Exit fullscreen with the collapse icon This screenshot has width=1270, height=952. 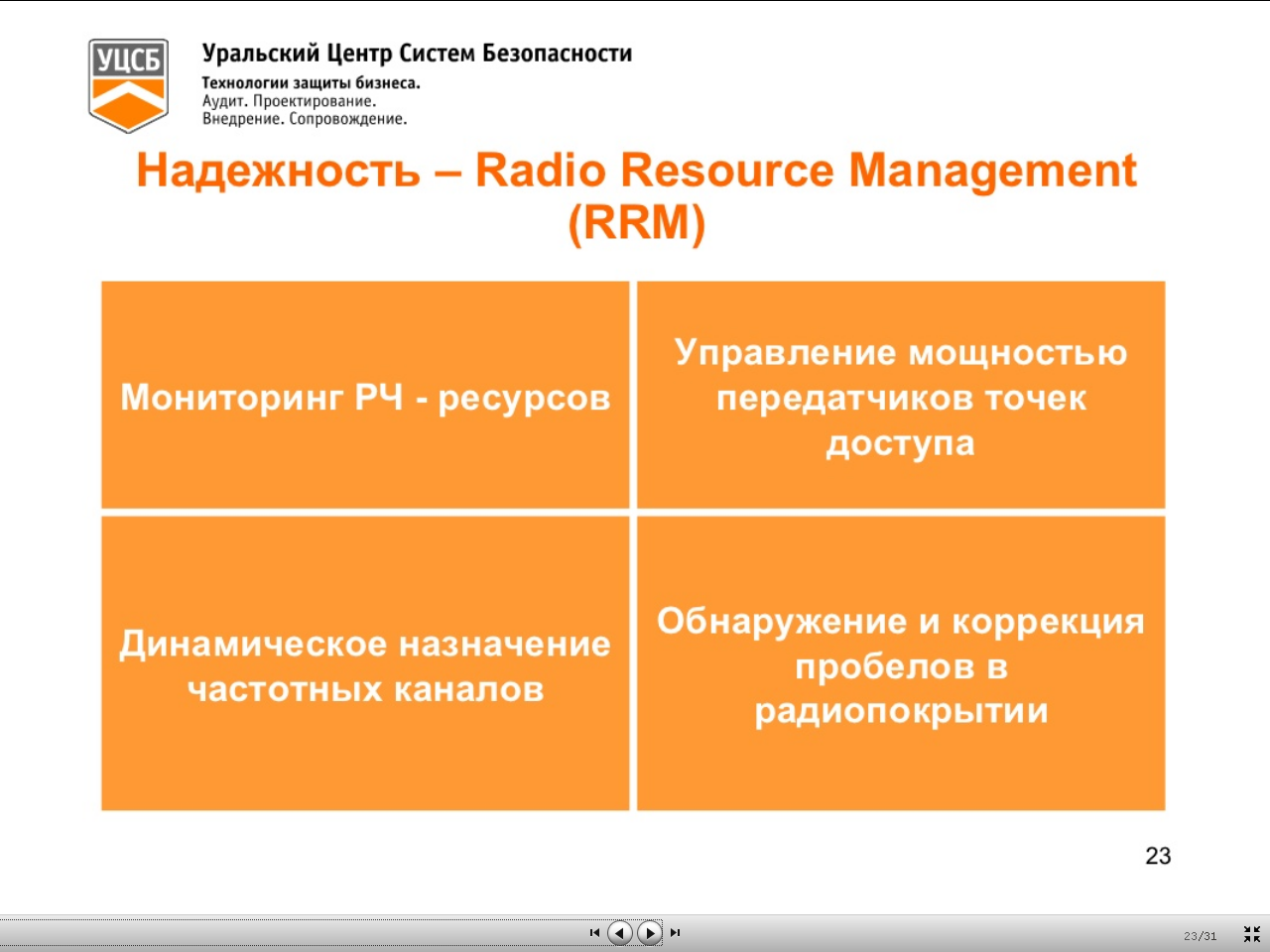click(x=1251, y=934)
